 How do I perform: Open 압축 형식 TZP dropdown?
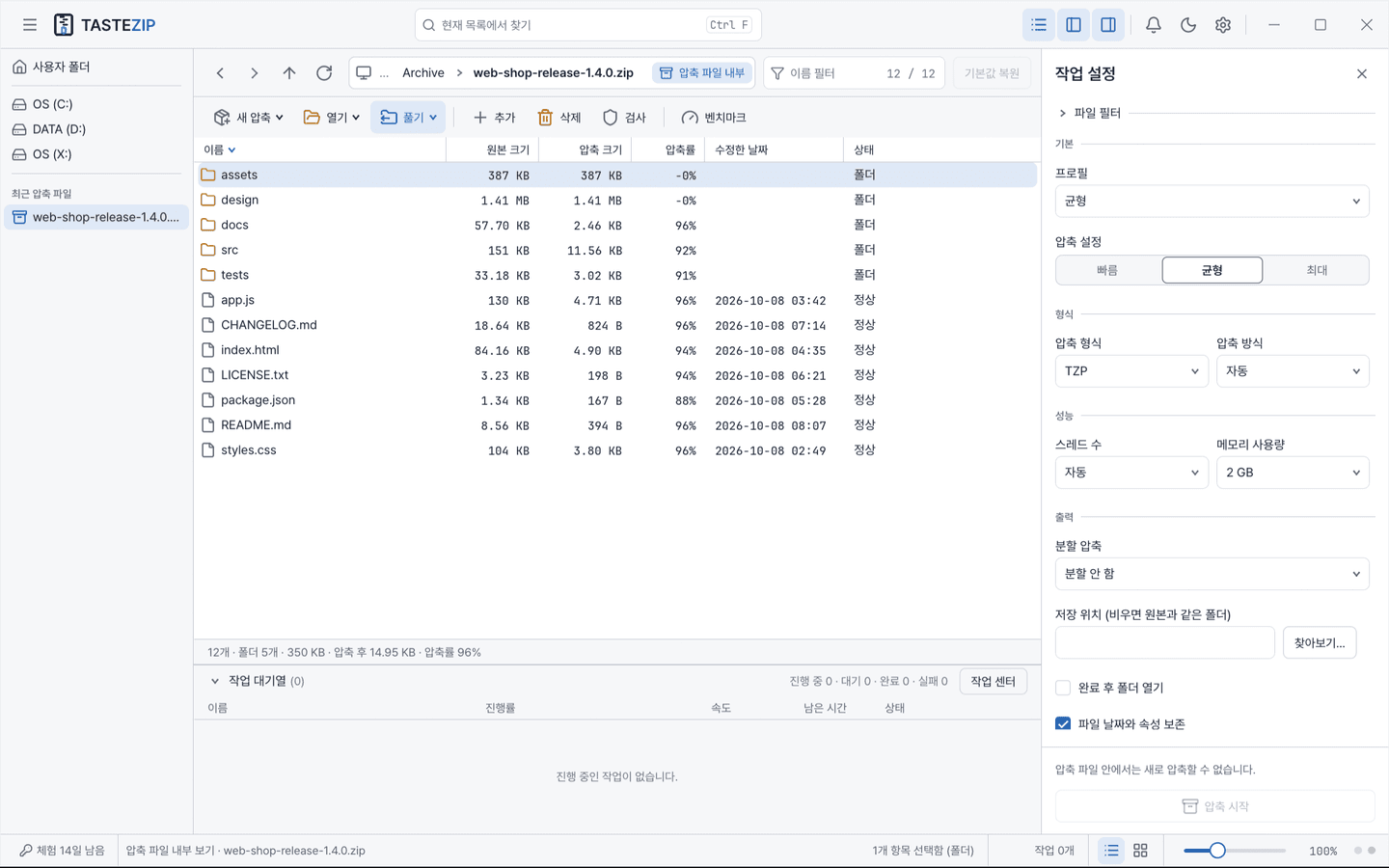(x=1131, y=371)
